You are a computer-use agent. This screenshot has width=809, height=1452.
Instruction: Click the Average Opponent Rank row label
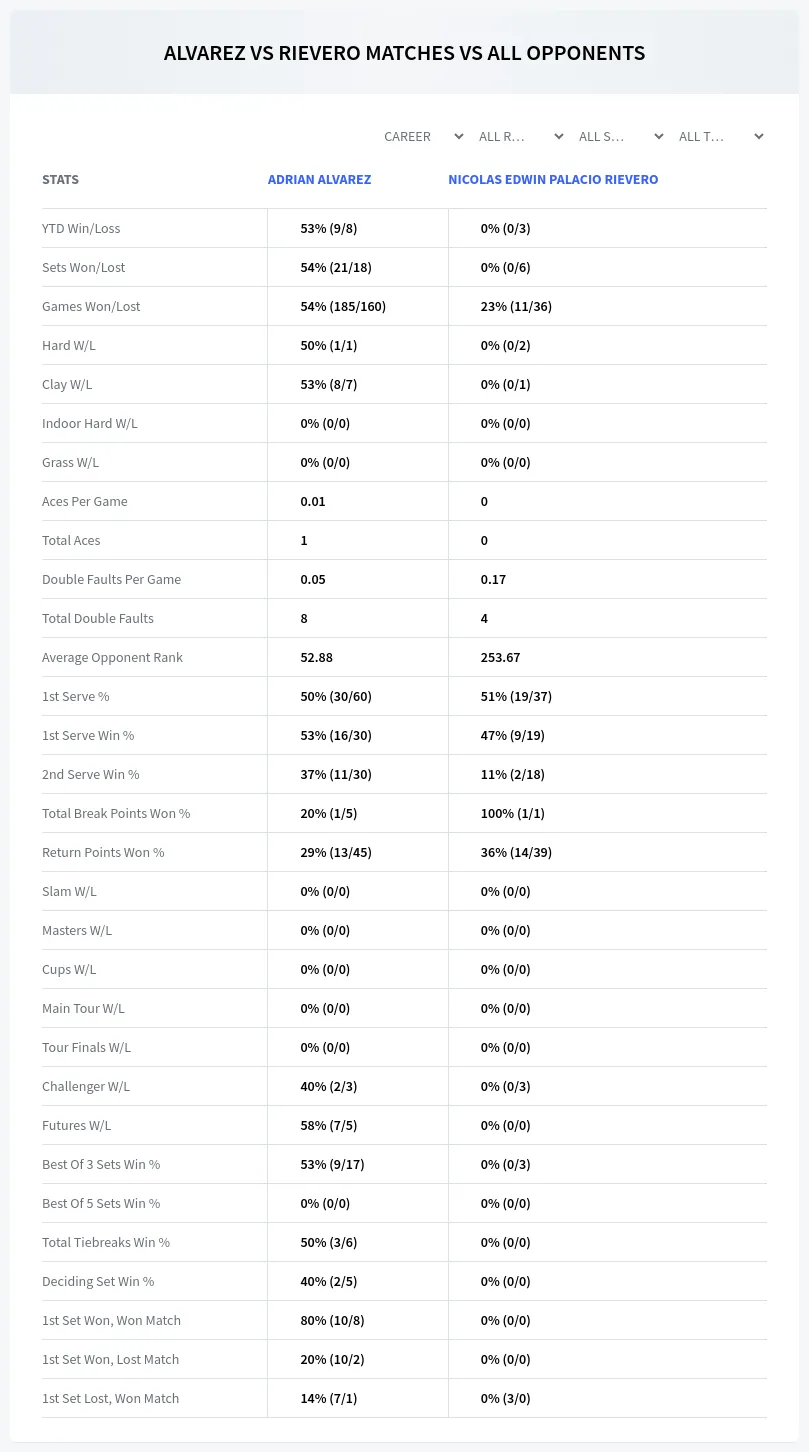(x=112, y=657)
